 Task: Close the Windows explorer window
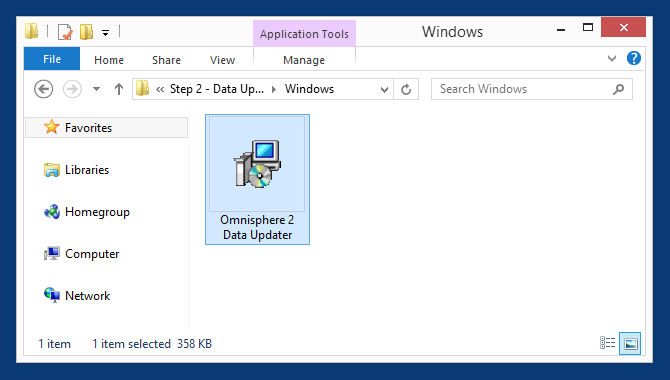(623, 27)
